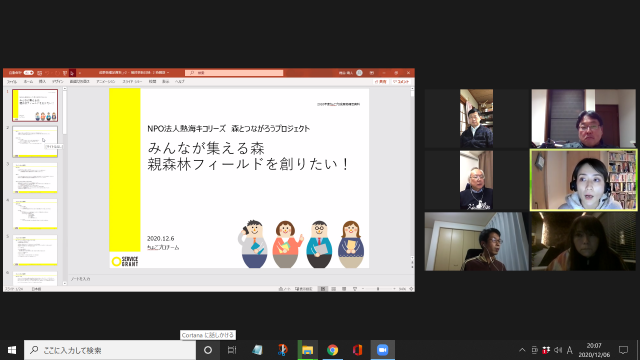Select slide 1 thumbnail

35,105
